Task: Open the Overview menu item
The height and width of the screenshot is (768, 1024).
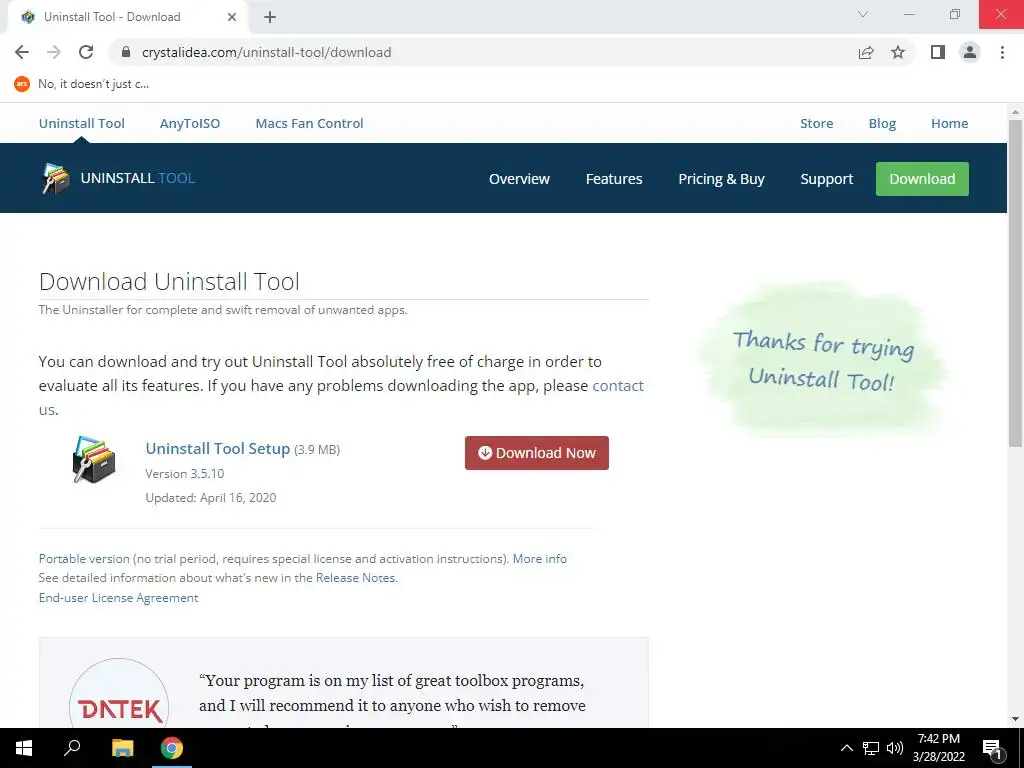Action: (519, 179)
